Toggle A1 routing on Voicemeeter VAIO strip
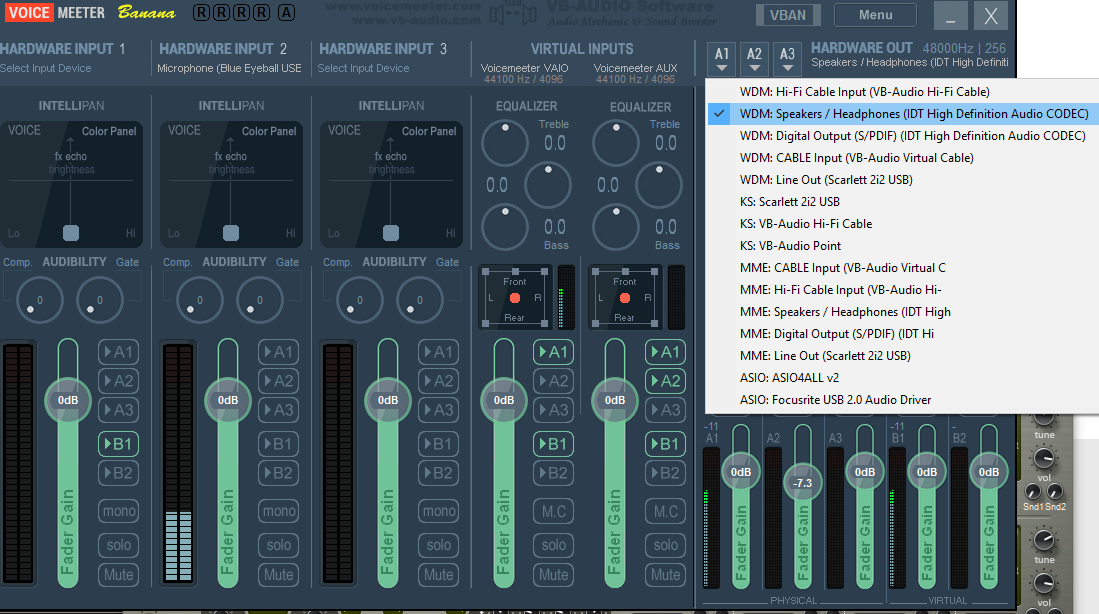The image size is (1099, 614). (x=553, y=352)
